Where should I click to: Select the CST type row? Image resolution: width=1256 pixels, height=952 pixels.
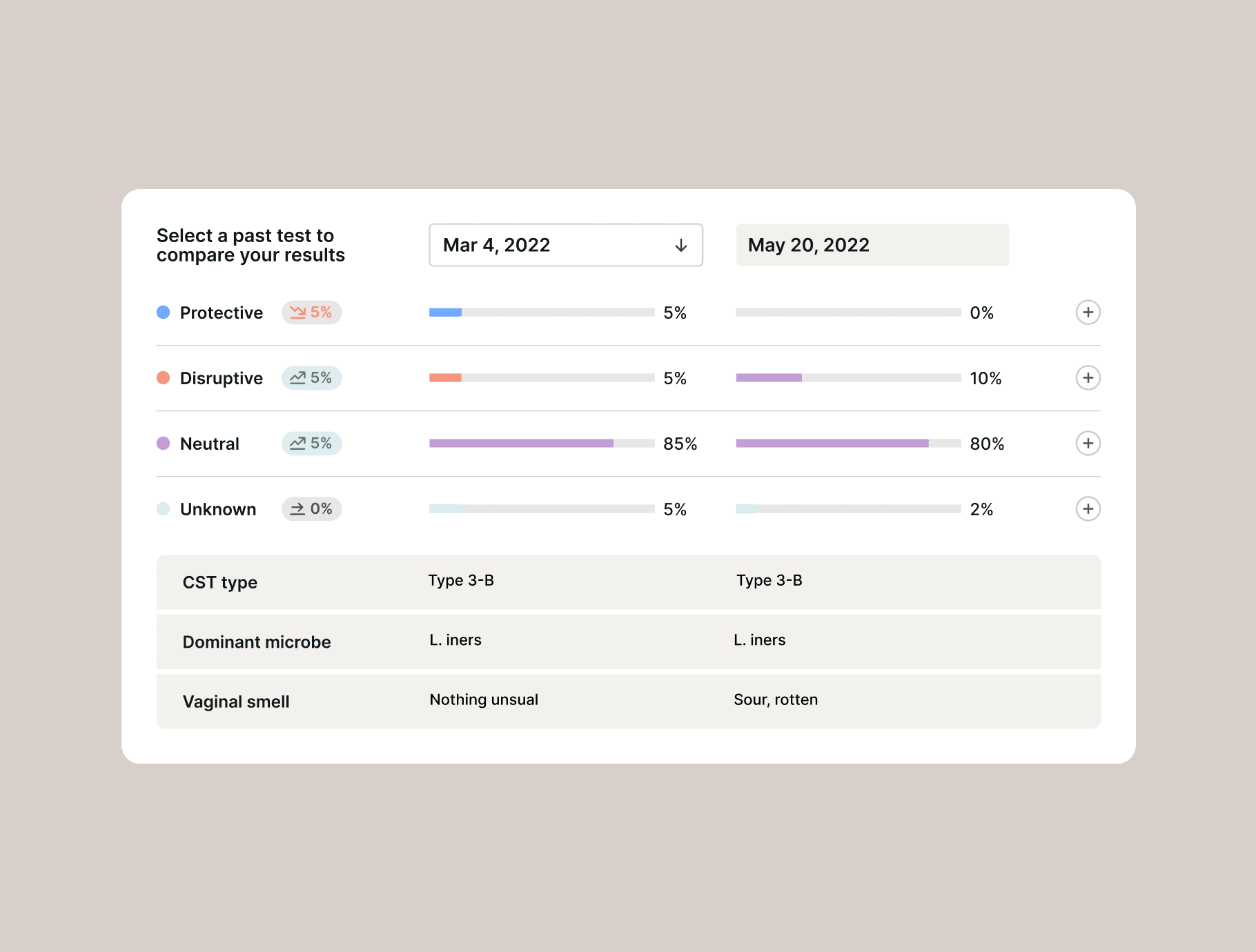pos(629,582)
